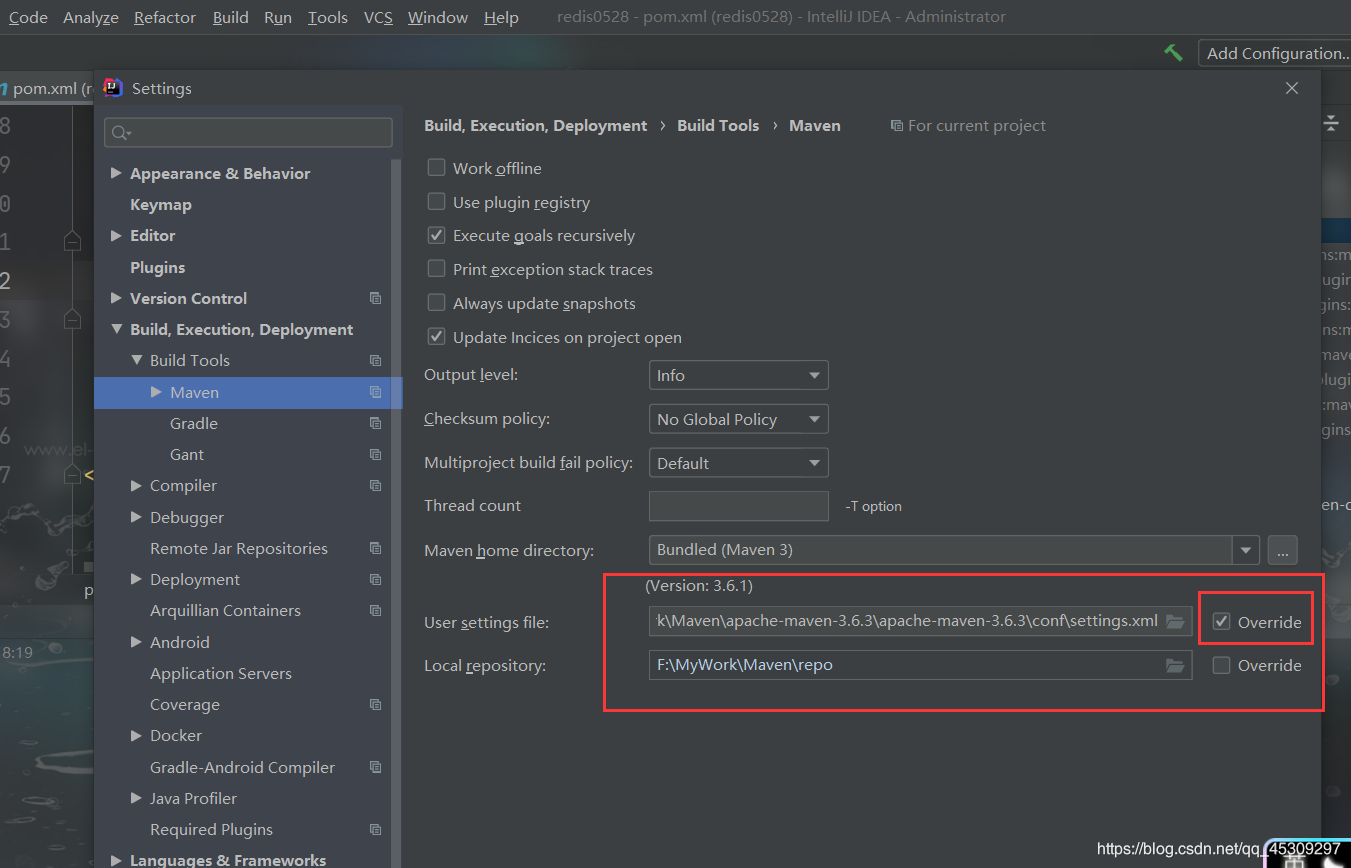Click the project-level icon next to Version Control

click(375, 298)
